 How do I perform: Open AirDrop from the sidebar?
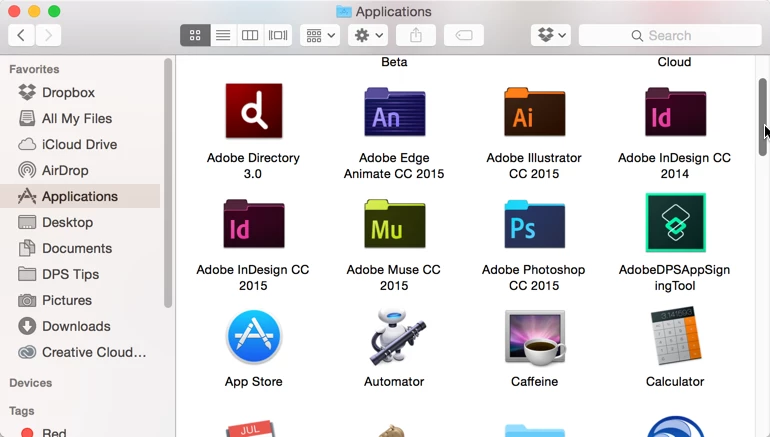(x=81, y=170)
